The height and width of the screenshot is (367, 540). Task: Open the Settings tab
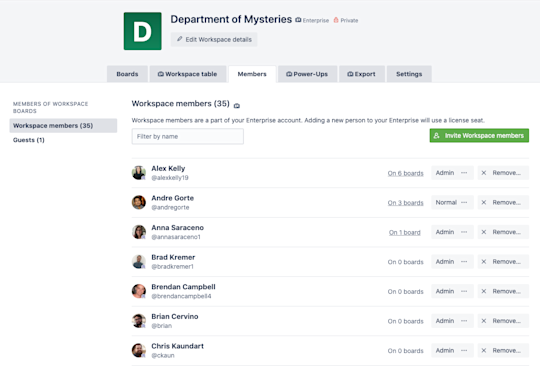click(409, 74)
